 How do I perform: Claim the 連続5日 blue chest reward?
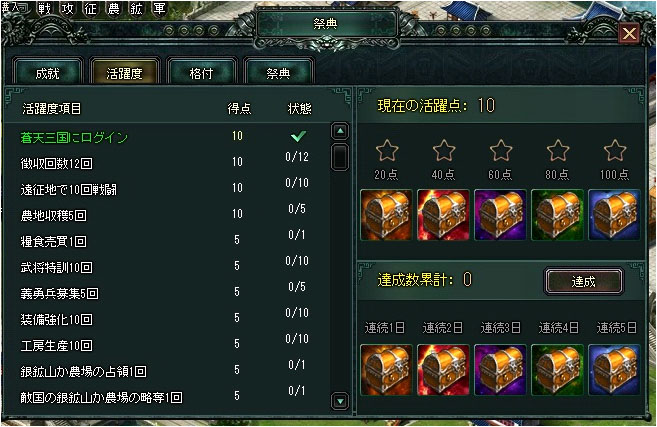tap(614, 370)
